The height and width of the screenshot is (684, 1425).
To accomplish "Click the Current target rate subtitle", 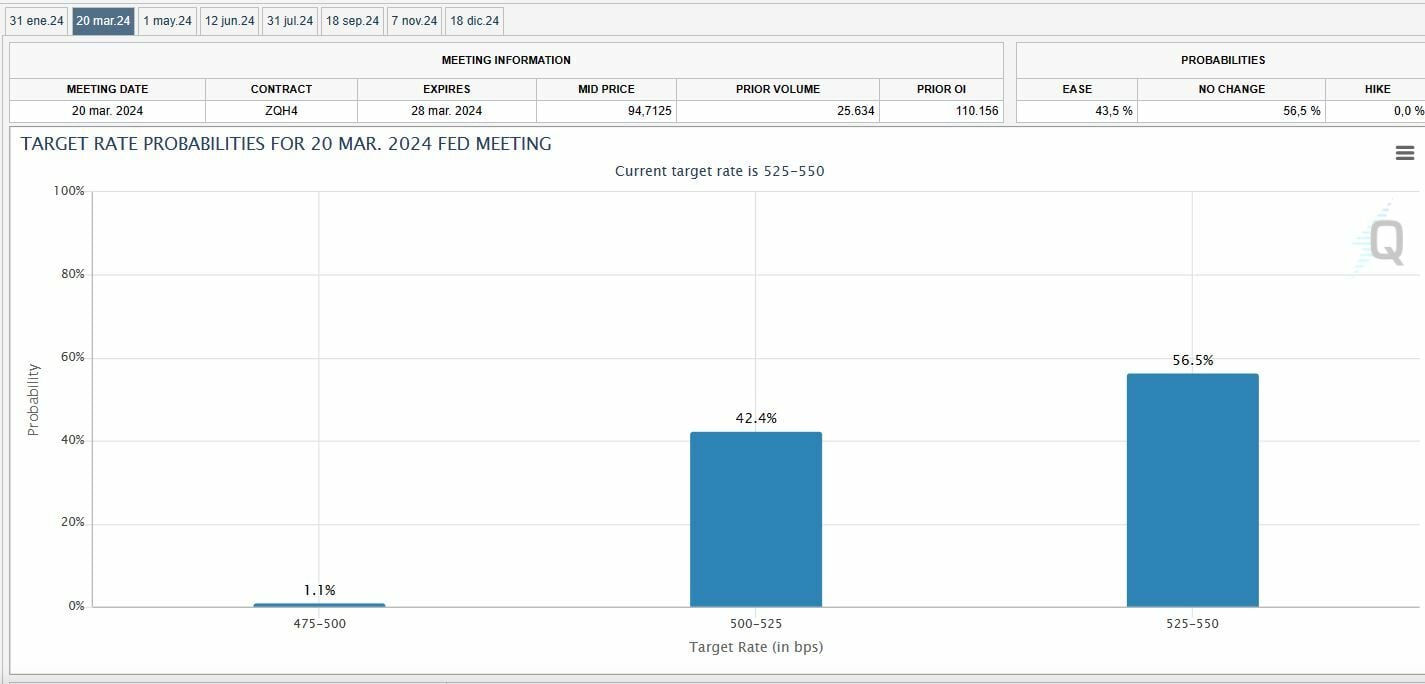I will pyautogui.click(x=719, y=171).
